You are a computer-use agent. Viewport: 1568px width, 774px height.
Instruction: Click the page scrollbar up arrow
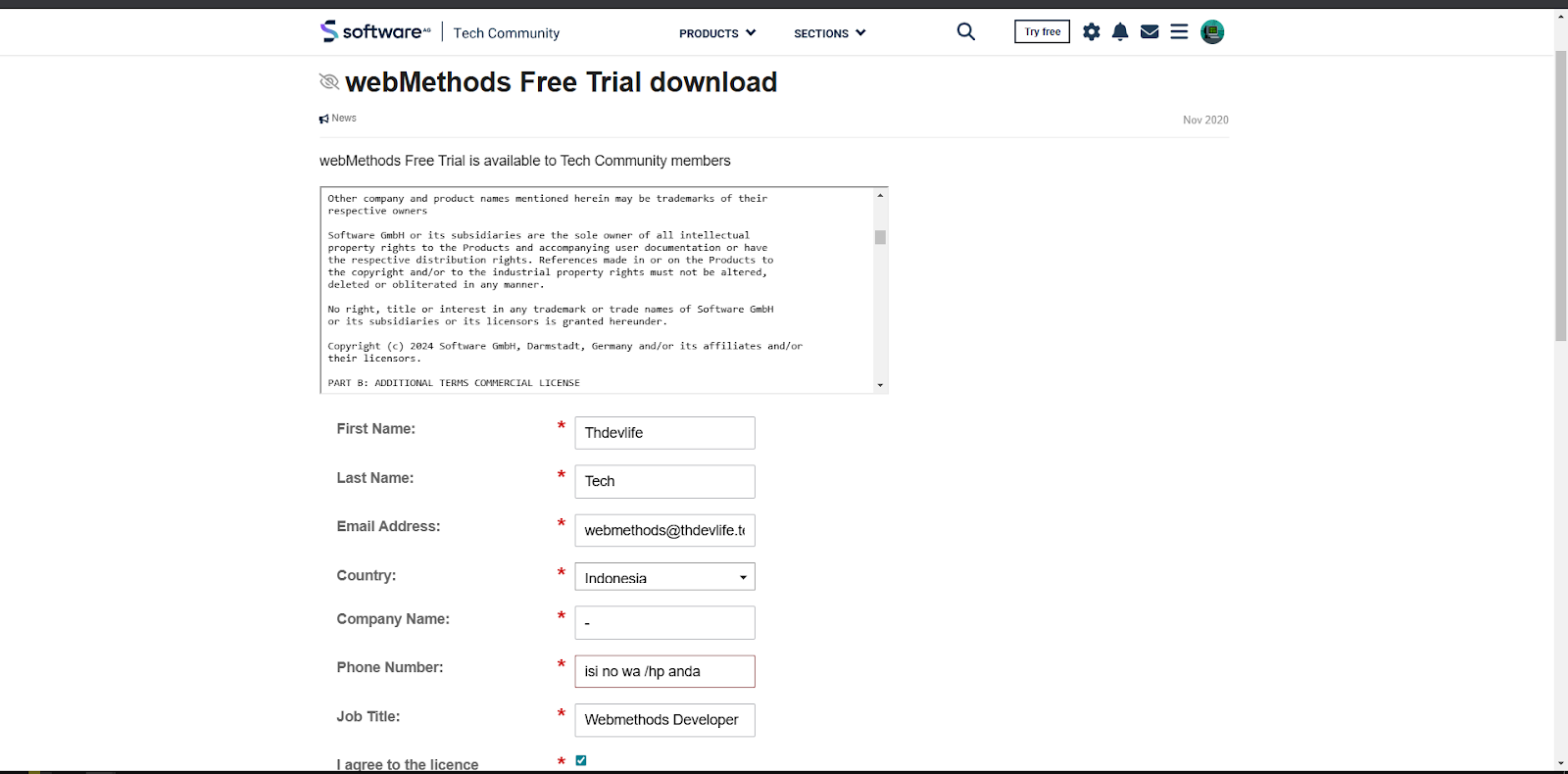tap(1561, 16)
